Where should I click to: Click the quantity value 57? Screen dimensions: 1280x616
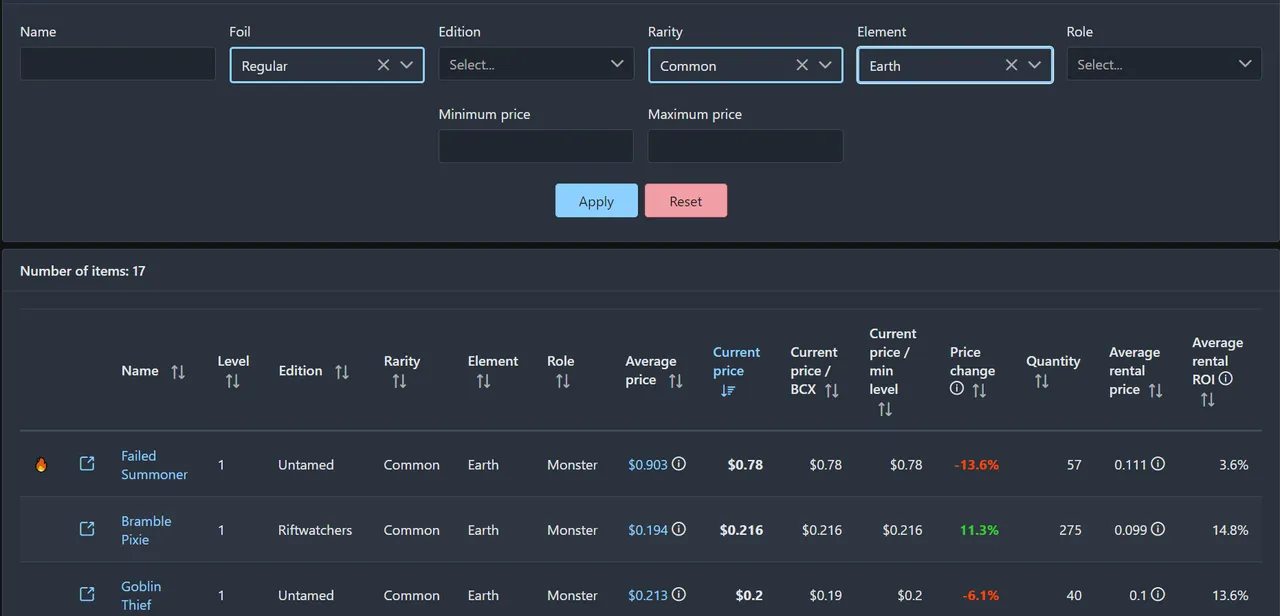[x=1074, y=465]
